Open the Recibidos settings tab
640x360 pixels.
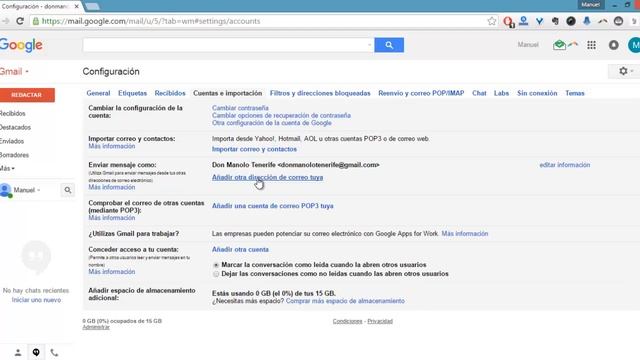click(x=170, y=93)
